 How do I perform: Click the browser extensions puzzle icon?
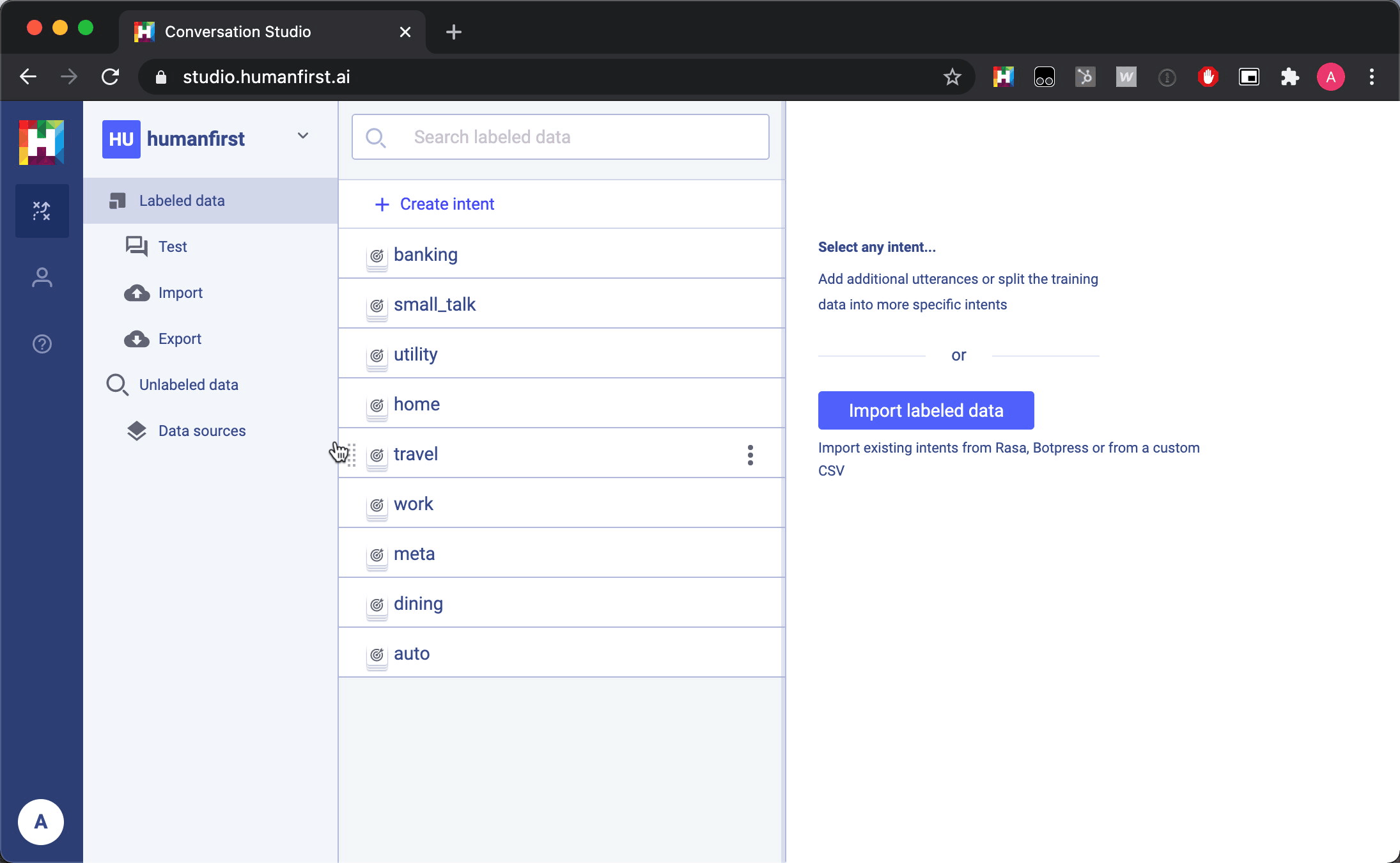point(1289,77)
